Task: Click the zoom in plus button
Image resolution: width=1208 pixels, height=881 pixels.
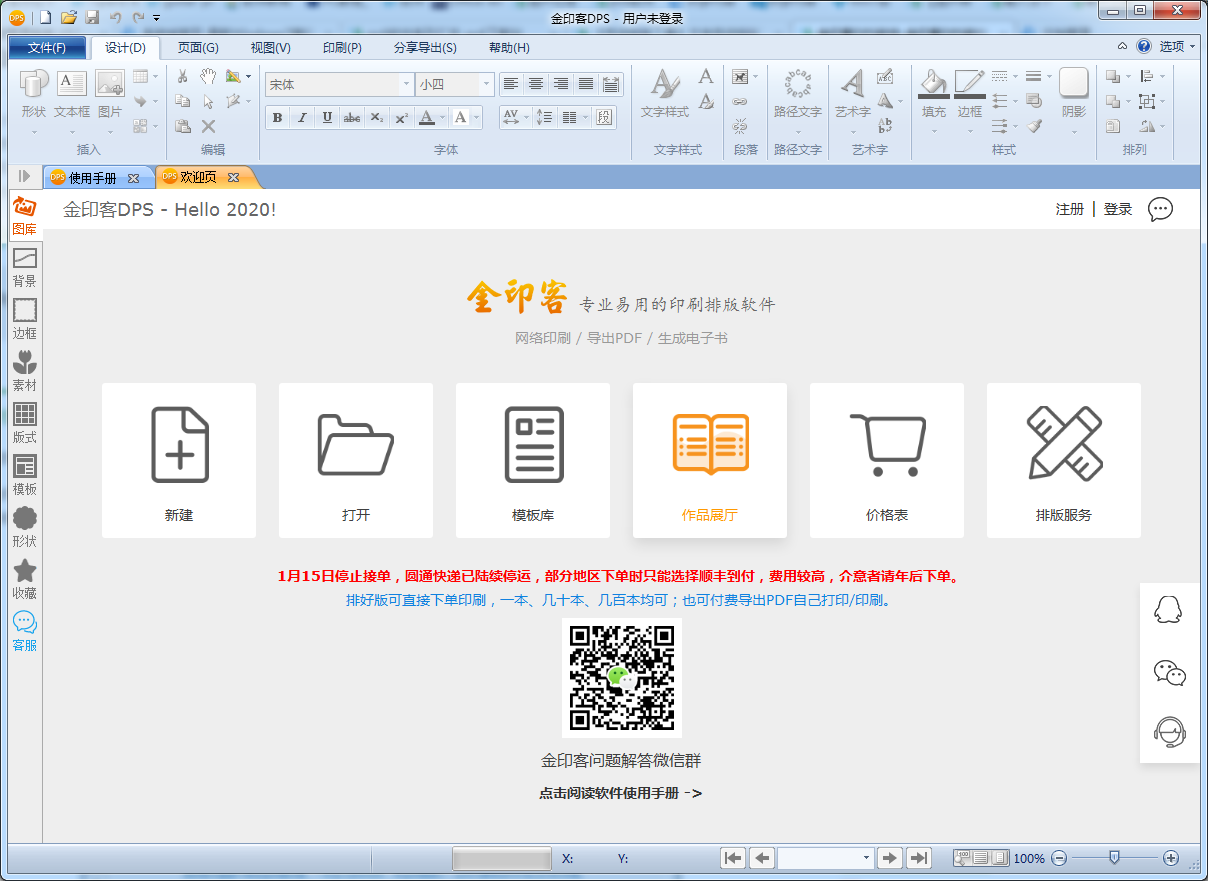Action: 1171,858
